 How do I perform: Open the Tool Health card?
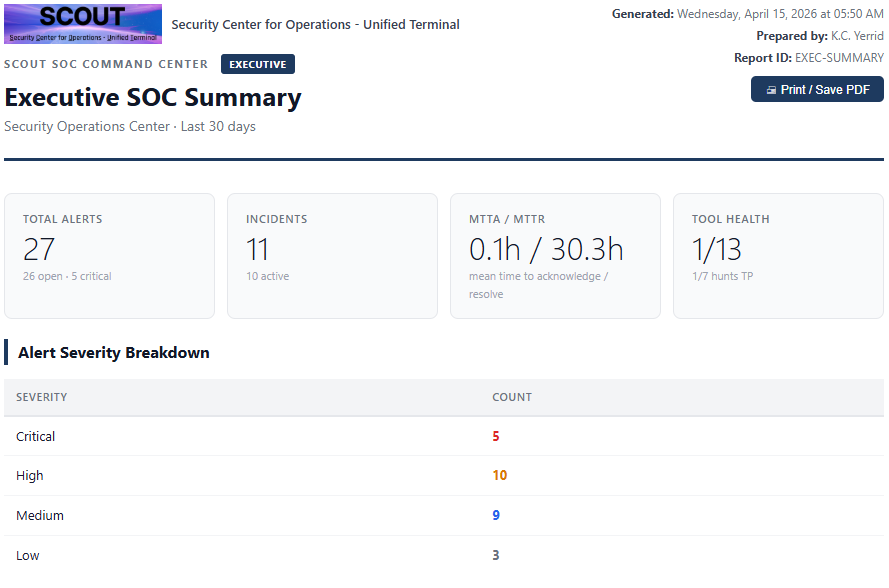[x=778, y=256]
